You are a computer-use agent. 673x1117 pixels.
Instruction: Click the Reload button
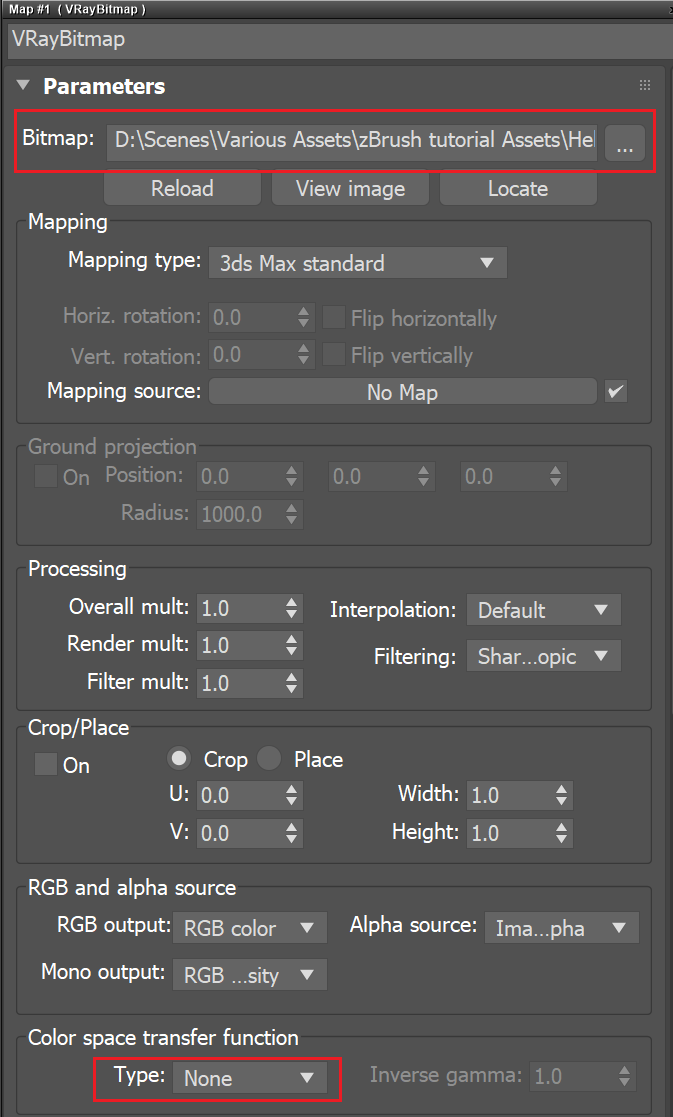point(182,188)
